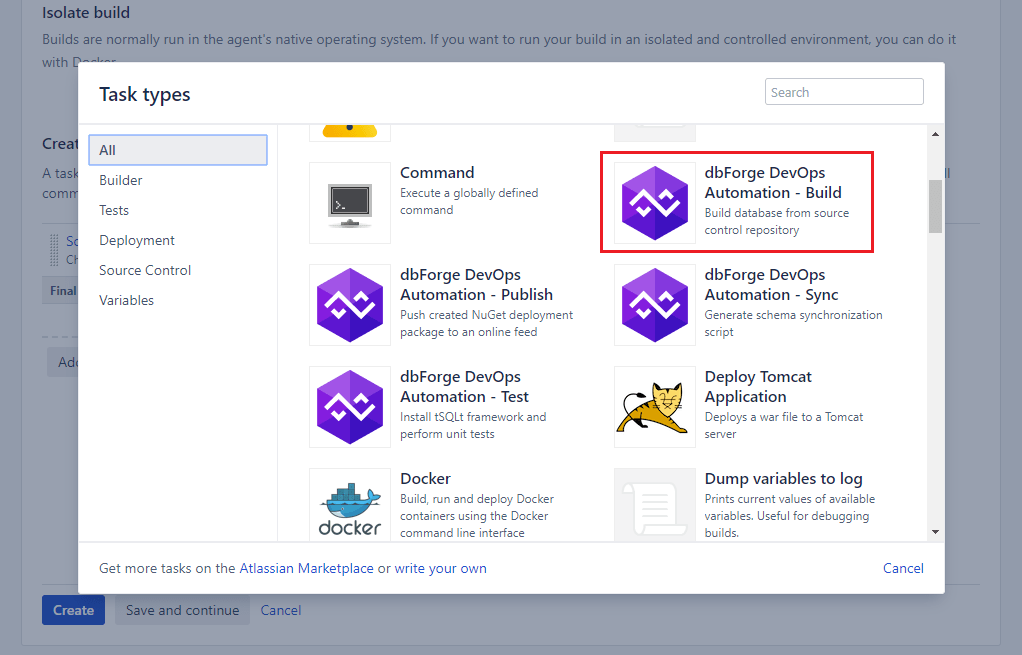Click 'Generate schema synchronization script' description
The image size is (1022, 655).
(x=793, y=323)
